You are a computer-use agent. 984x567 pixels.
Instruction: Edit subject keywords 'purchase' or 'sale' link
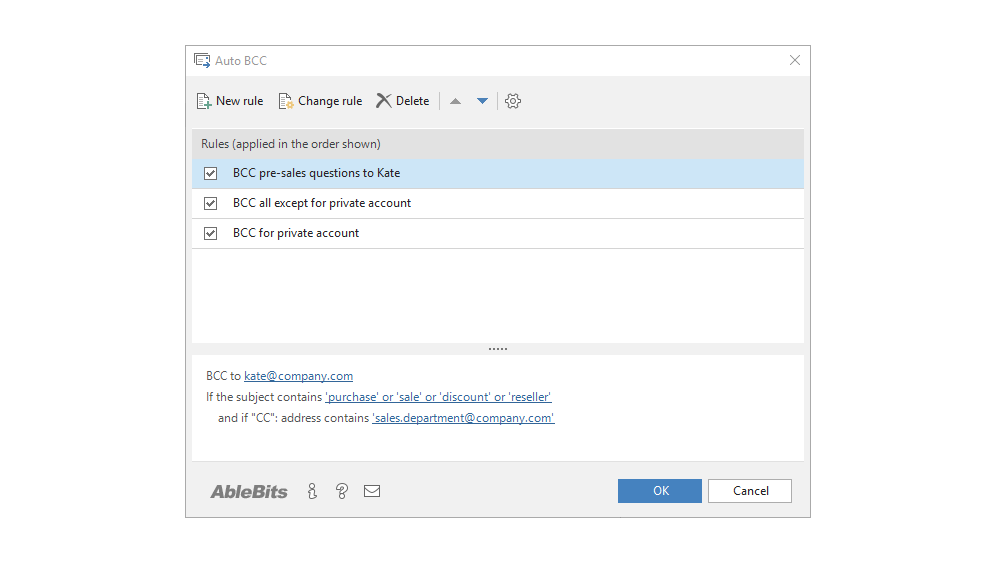(x=438, y=397)
